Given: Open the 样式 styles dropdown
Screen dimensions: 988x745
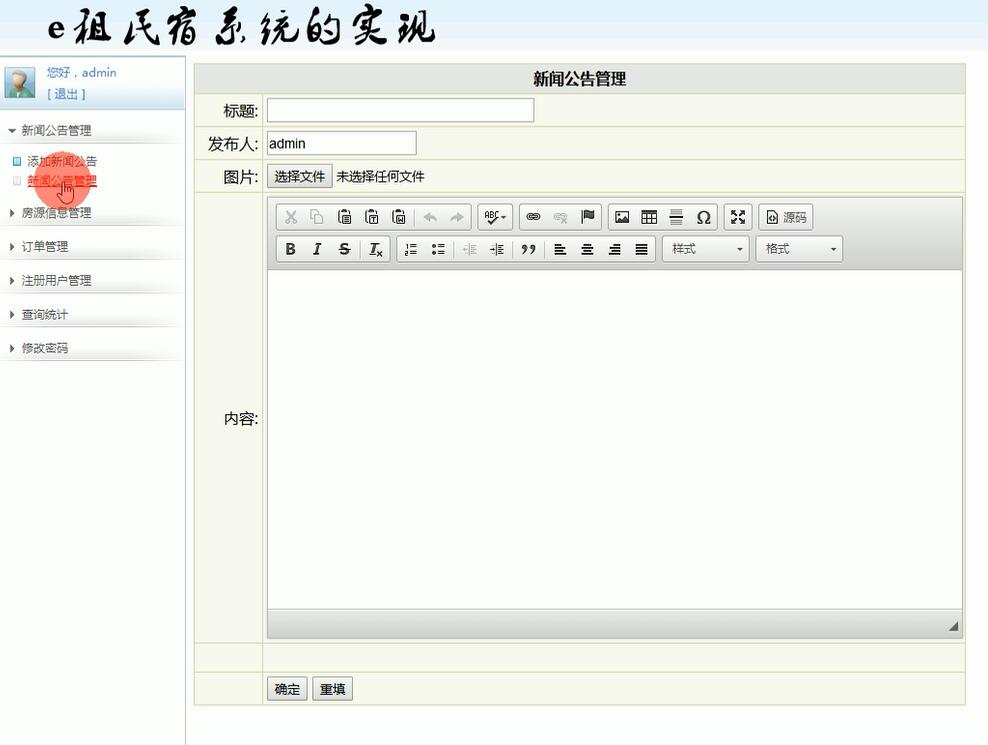Looking at the screenshot, I should click(x=706, y=249).
